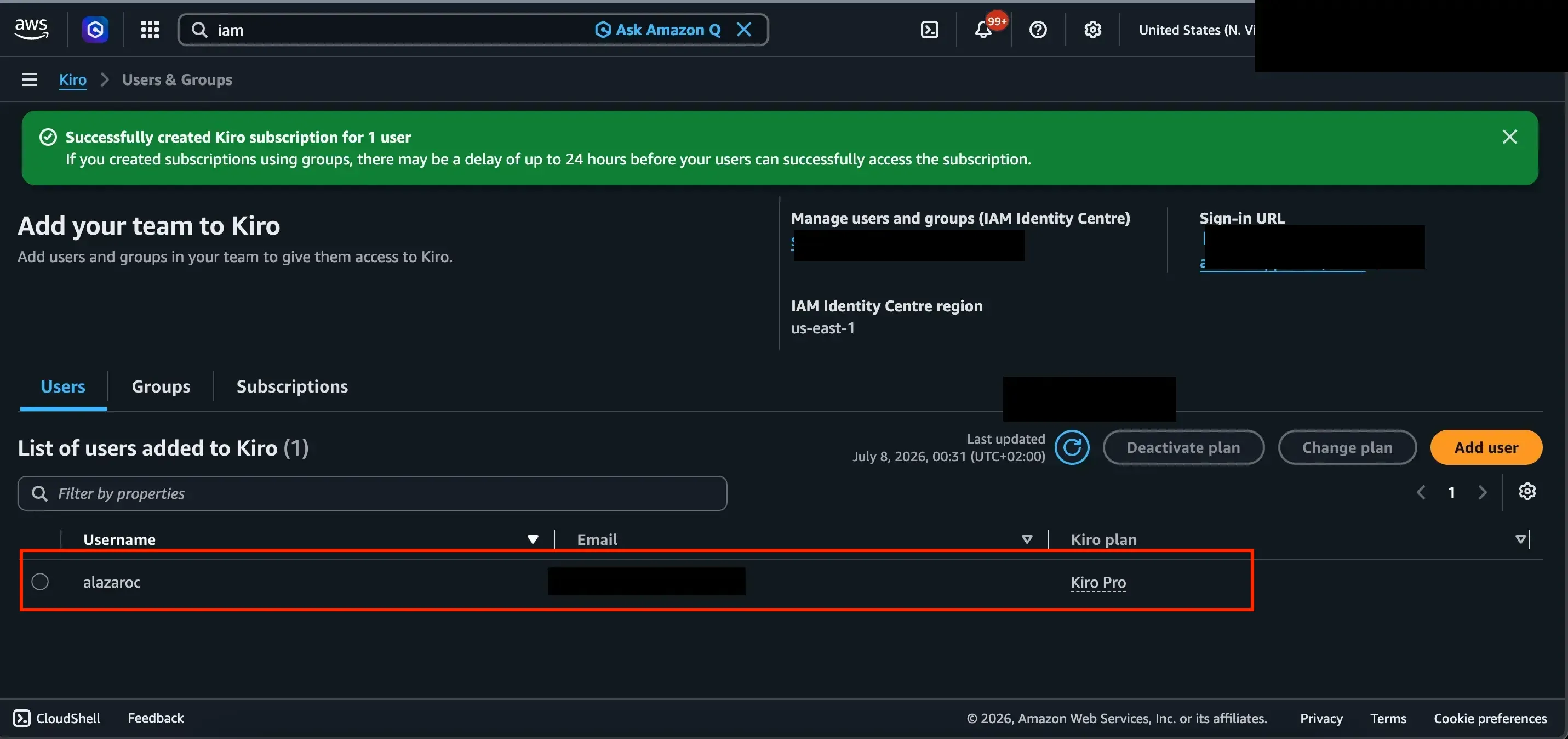Click the magnifier icon in the filter box

[x=39, y=493]
